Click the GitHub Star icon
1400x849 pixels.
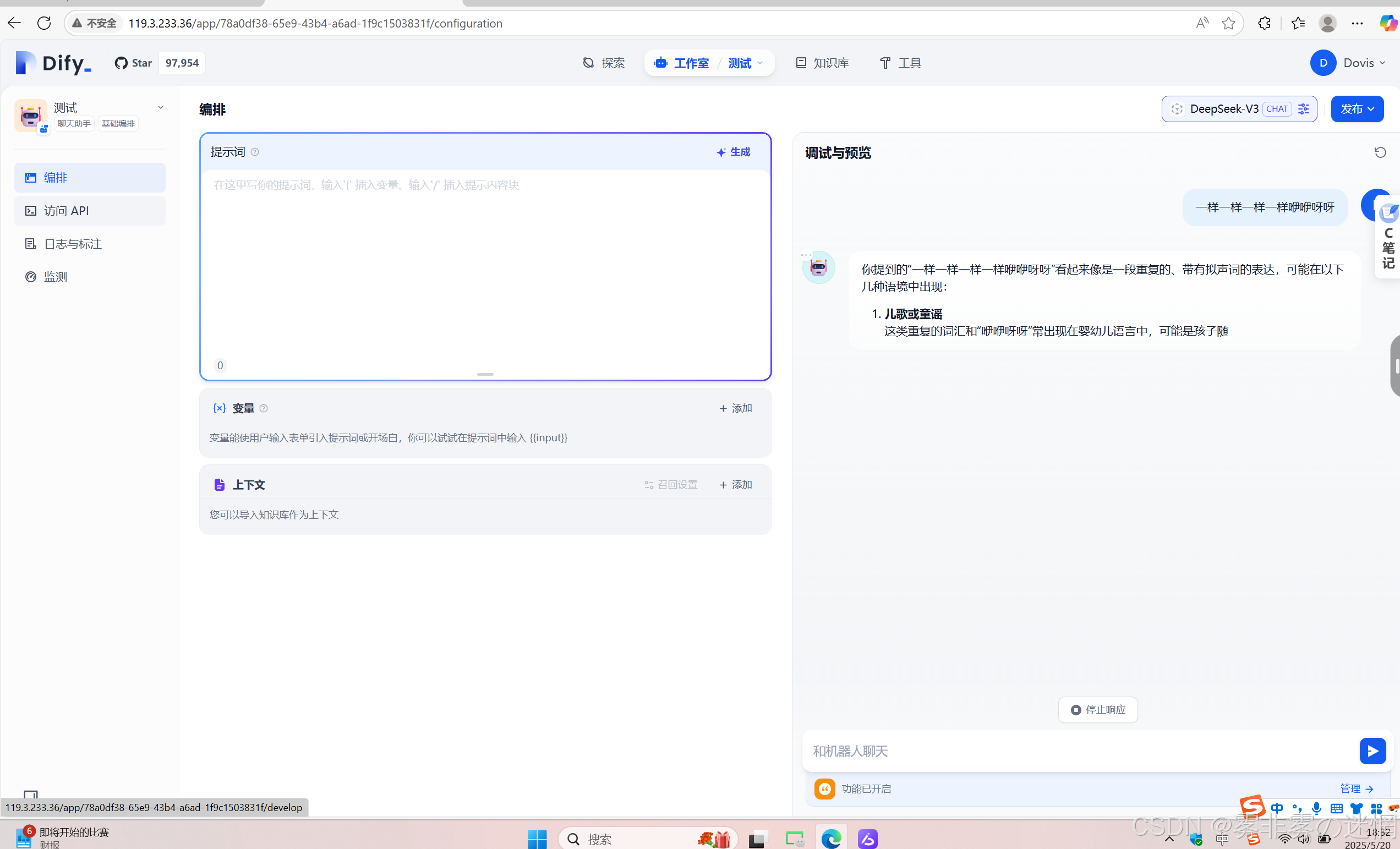[x=121, y=63]
